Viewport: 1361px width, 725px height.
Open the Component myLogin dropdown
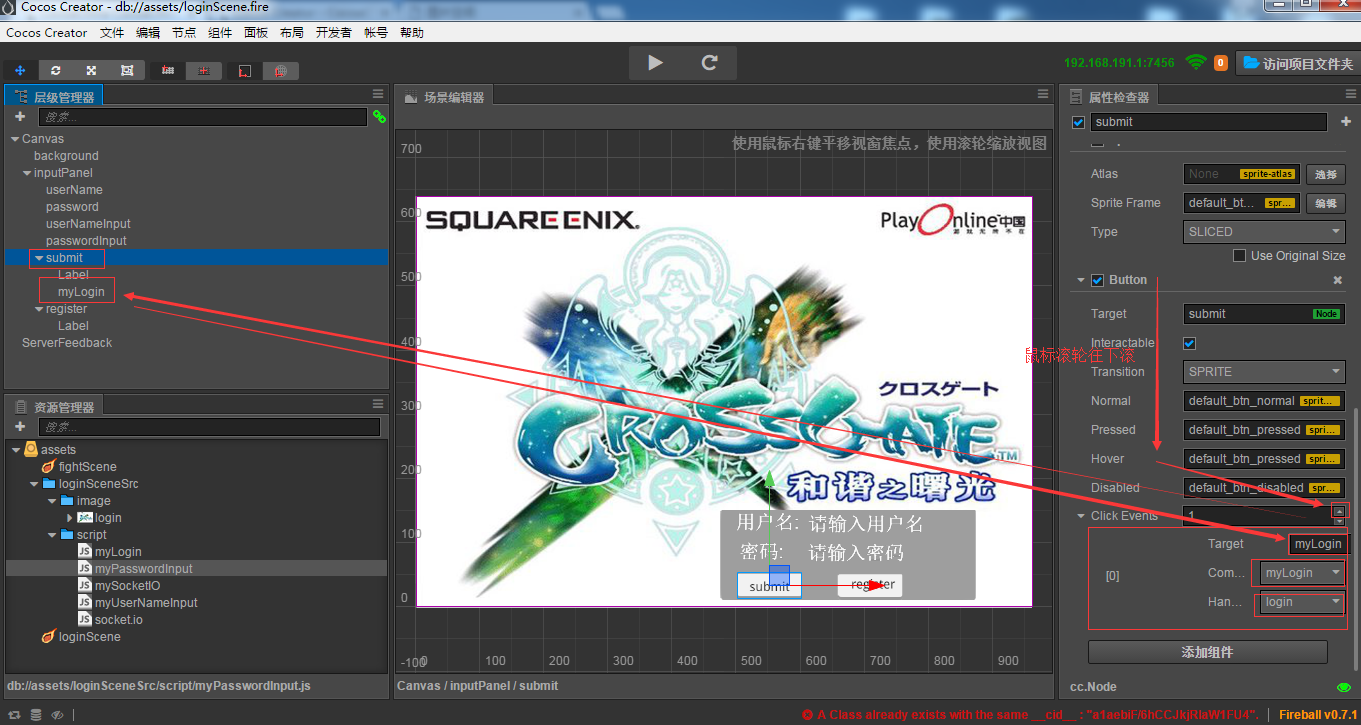(1301, 573)
